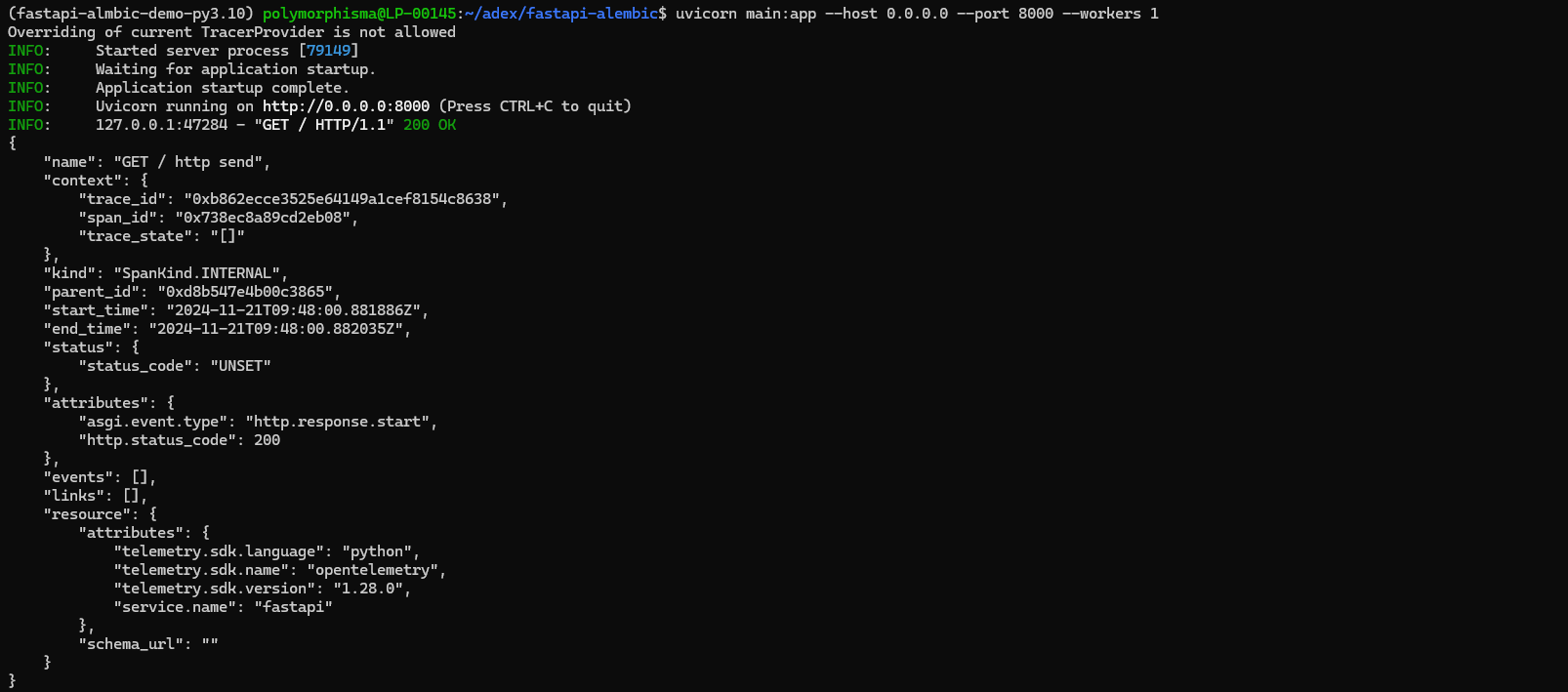Click the (fastapi-almbic-demo-py3.10) virtualenv label
This screenshot has width=1568, height=692.
coord(131,14)
